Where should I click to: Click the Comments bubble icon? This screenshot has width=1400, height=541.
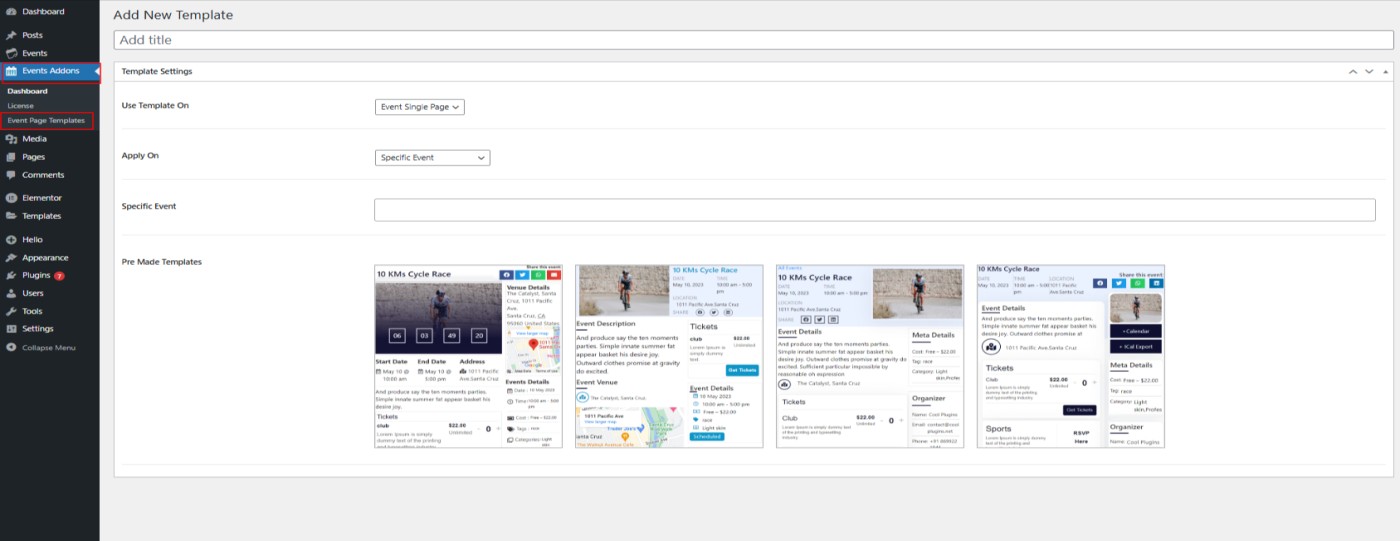click(x=11, y=175)
